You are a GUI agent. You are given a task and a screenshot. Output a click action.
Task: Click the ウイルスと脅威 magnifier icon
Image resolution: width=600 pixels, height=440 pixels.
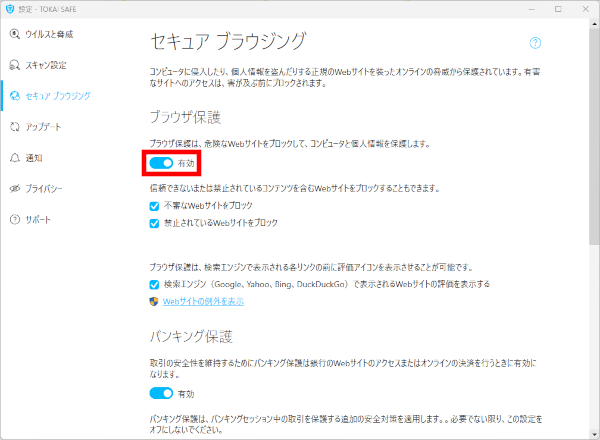15,34
